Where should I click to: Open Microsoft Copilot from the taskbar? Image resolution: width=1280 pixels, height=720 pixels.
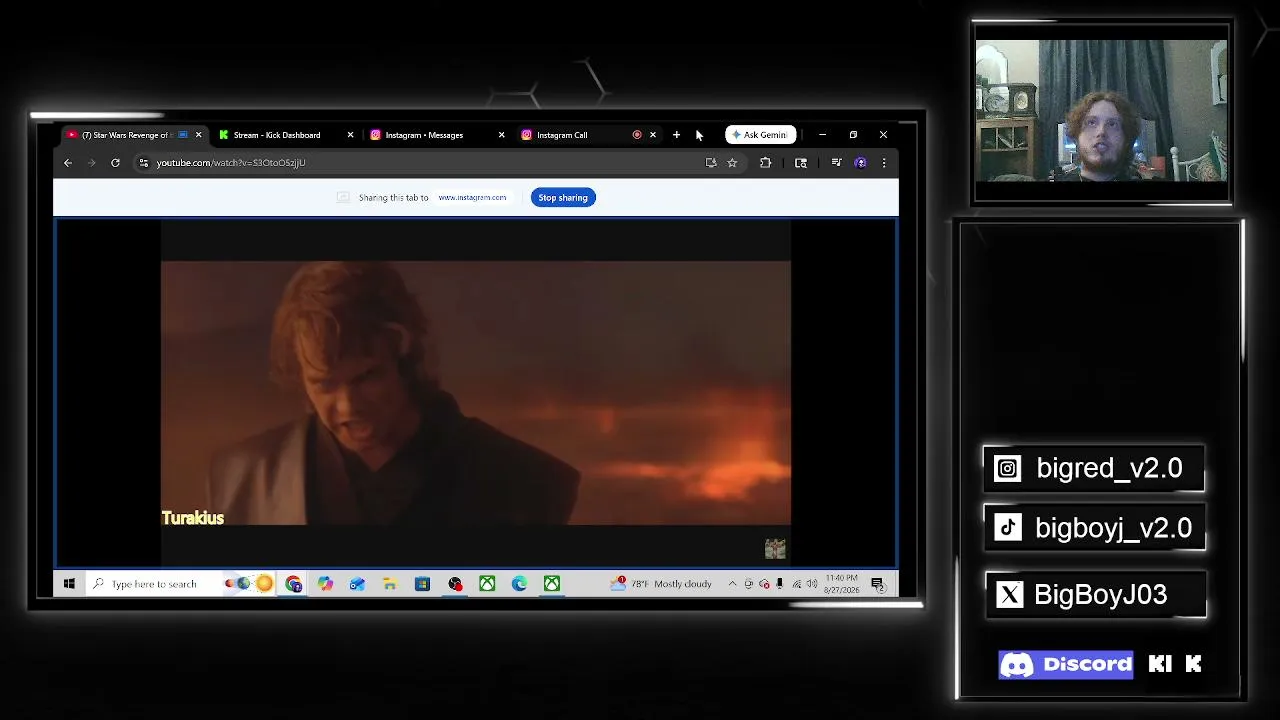click(x=325, y=584)
